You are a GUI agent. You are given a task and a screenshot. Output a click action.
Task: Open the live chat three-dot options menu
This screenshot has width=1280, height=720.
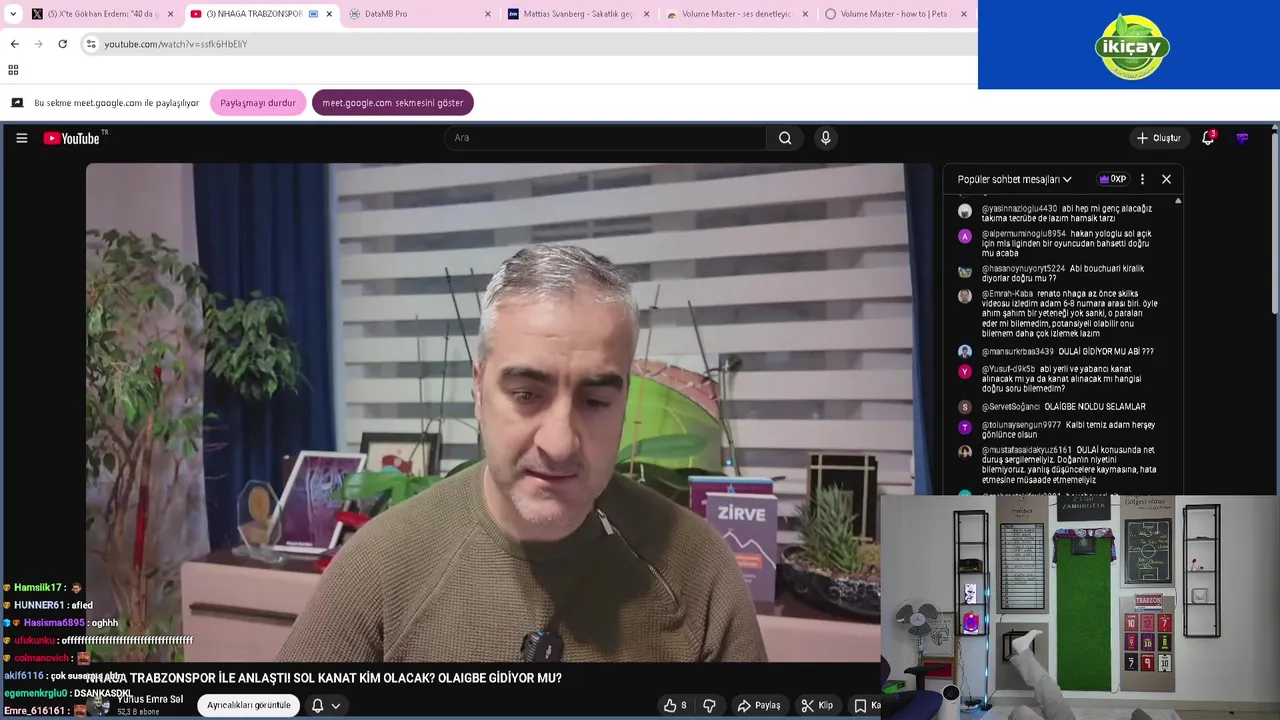1142,179
